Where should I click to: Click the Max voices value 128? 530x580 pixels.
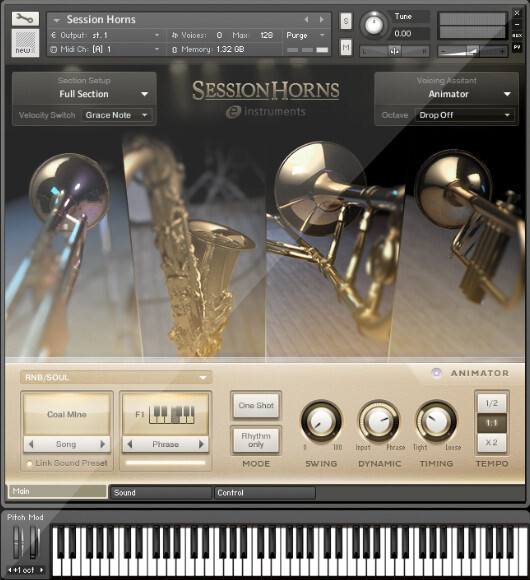pos(266,35)
